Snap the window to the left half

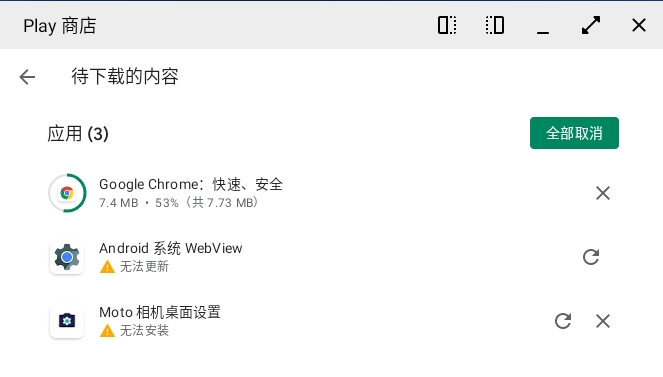(447, 25)
